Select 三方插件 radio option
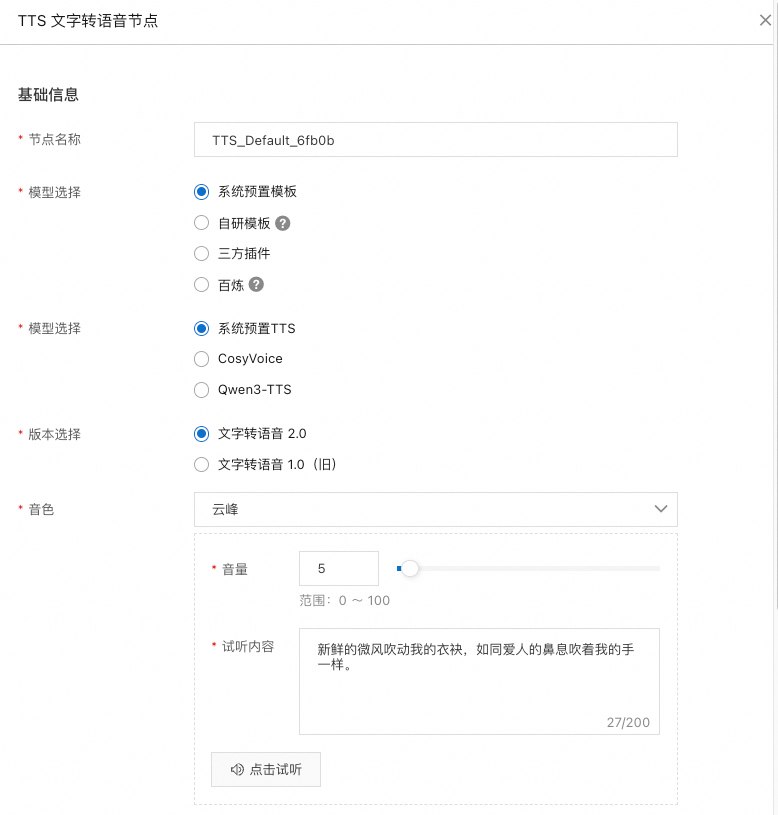The width and height of the screenshot is (778, 815). (x=202, y=254)
